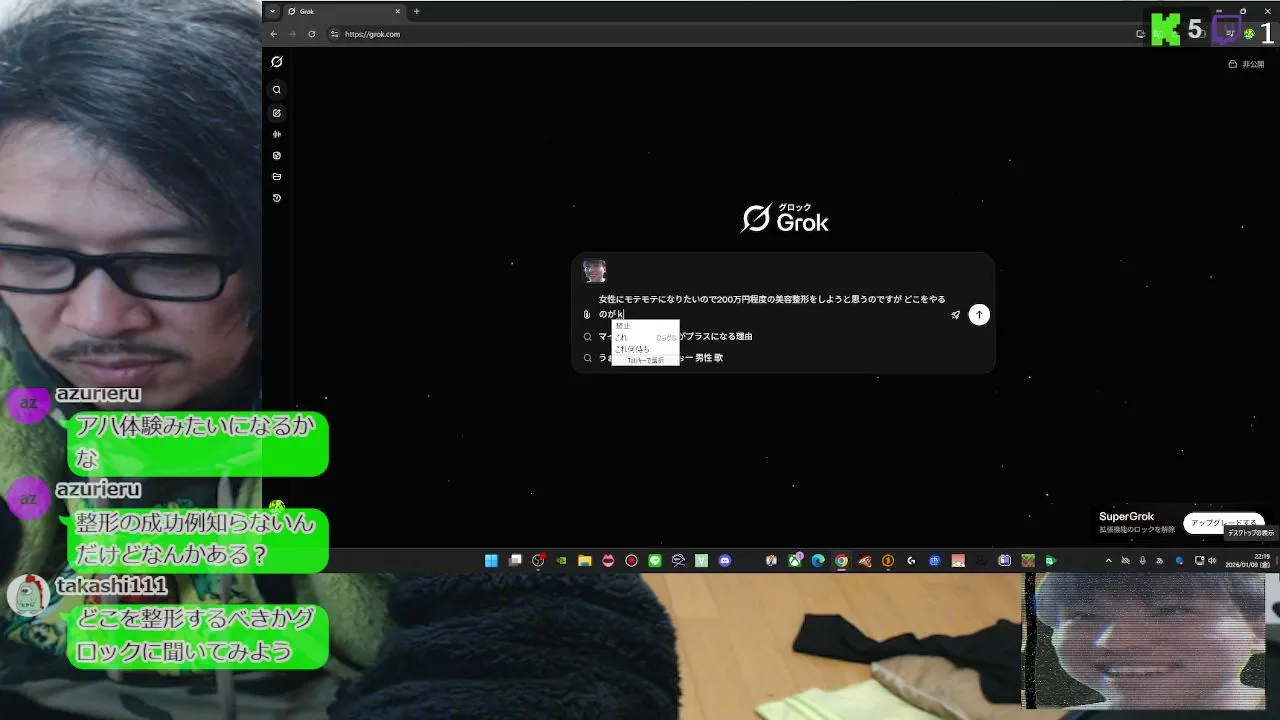1280x720 pixels.
Task: Focus the Grok prompt text field
Action: 772,306
